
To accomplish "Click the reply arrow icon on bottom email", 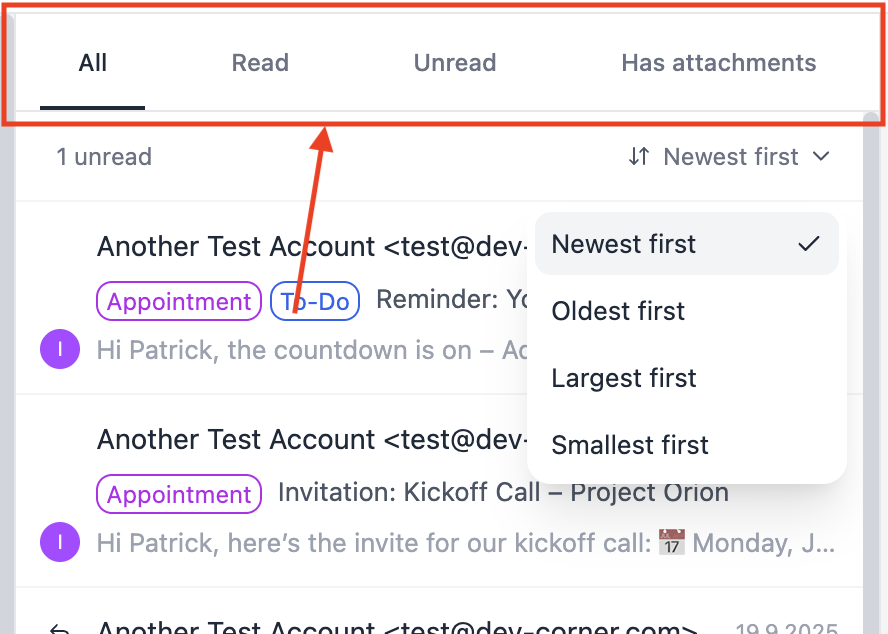I will point(60,628).
